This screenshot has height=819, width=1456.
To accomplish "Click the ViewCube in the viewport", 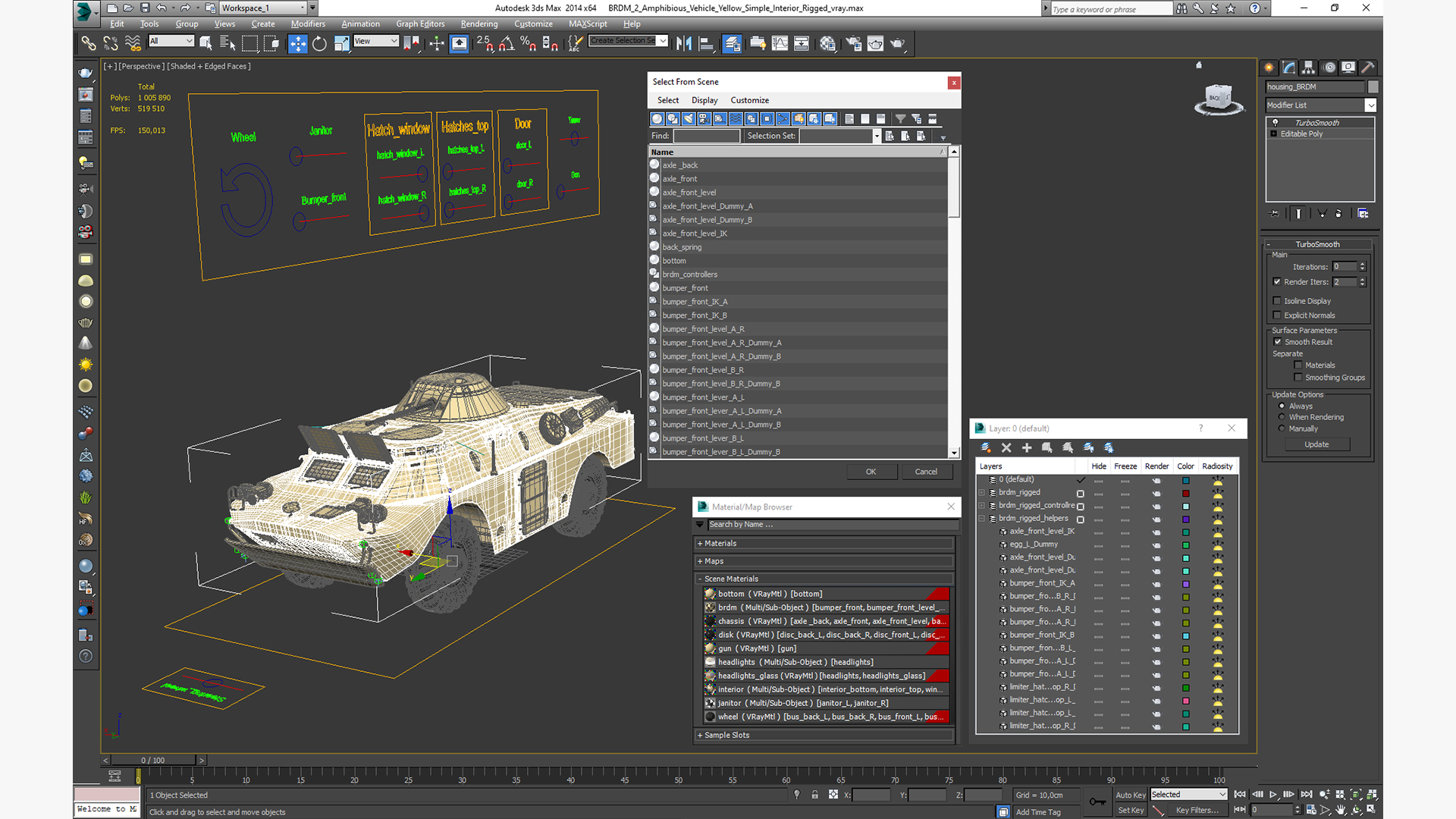I will click(1219, 99).
